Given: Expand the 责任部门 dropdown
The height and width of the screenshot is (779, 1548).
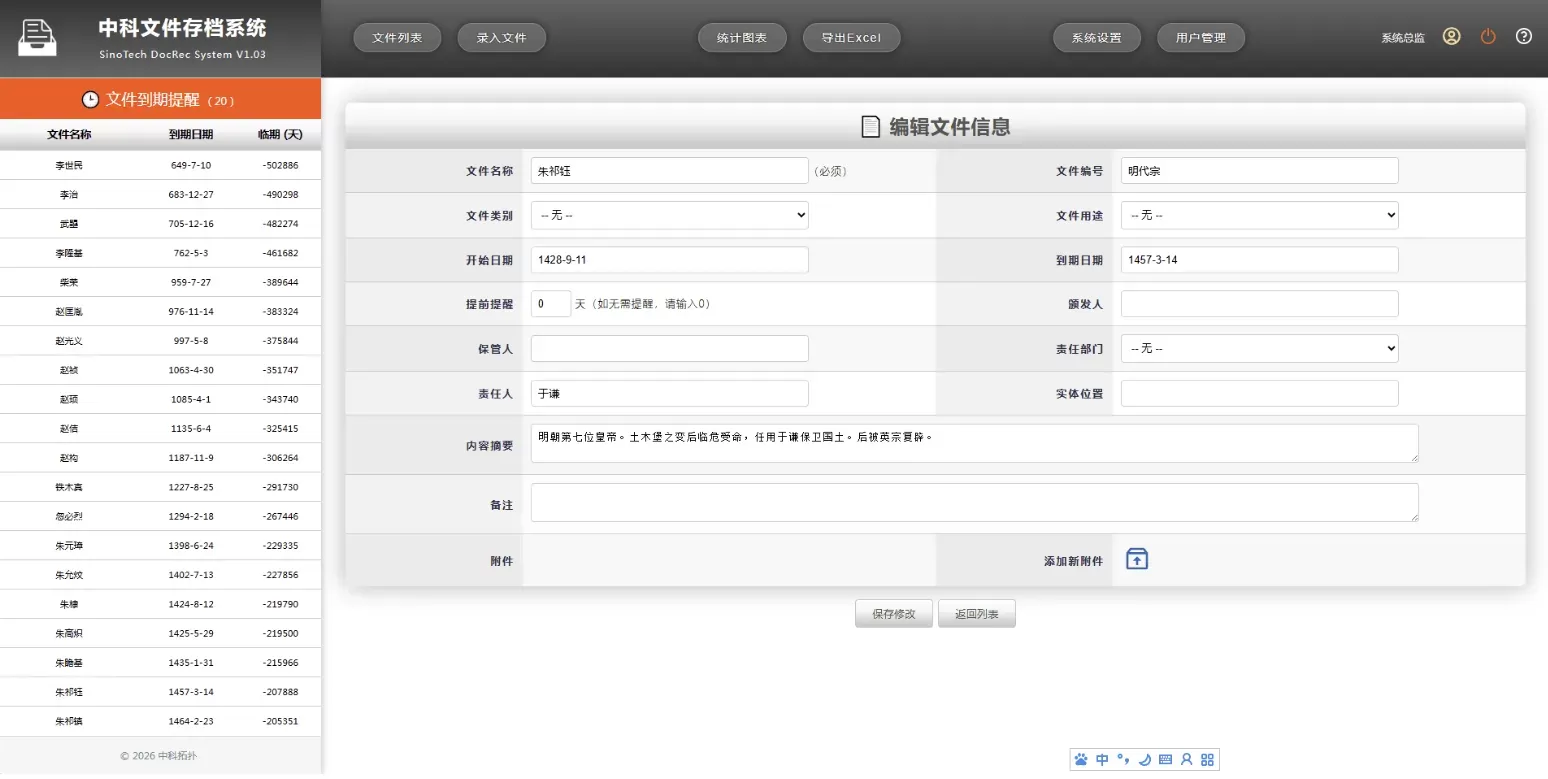Looking at the screenshot, I should coord(1259,348).
